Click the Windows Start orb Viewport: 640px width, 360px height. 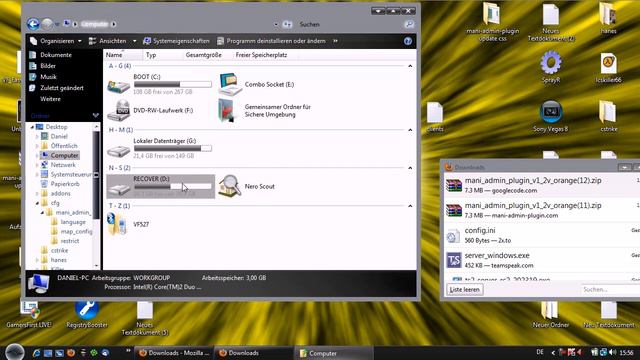(15, 352)
